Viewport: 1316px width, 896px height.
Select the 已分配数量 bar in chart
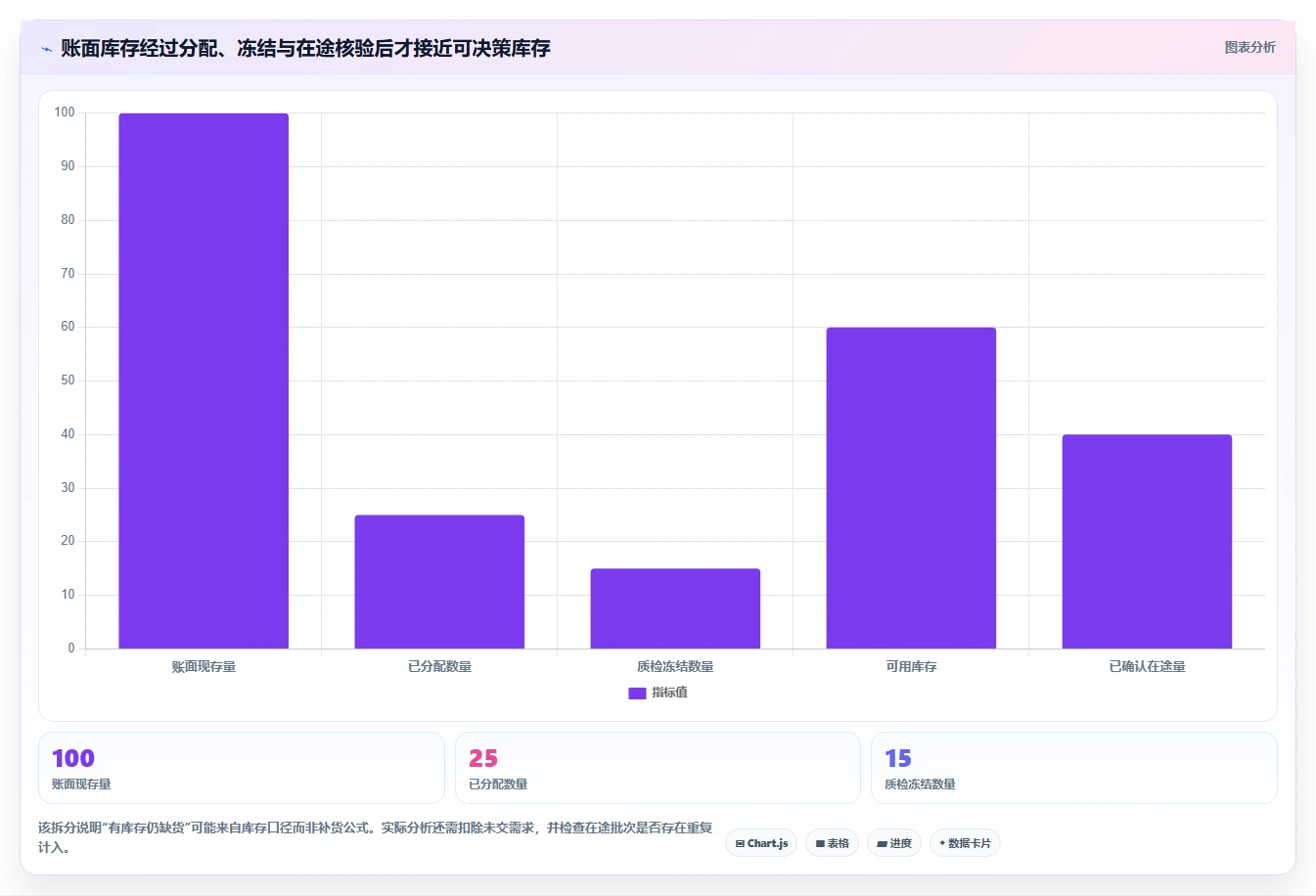(x=439, y=582)
